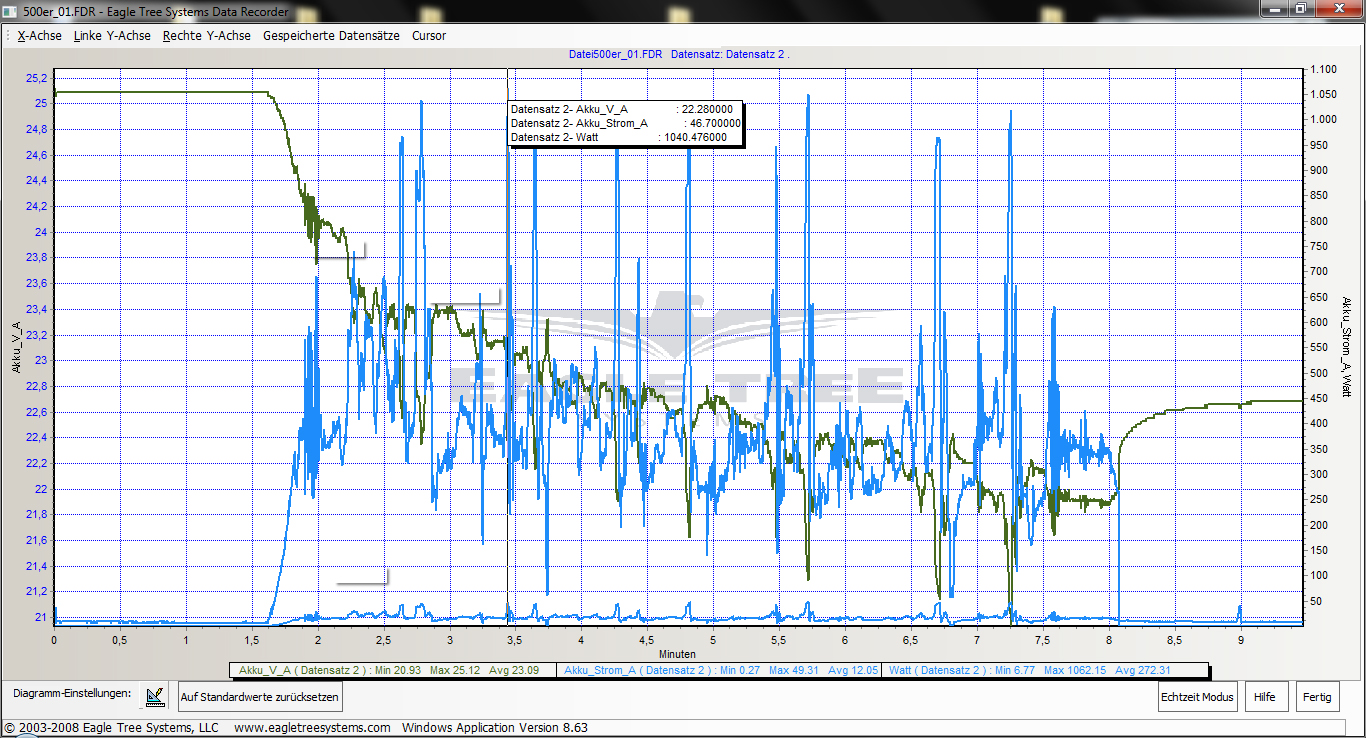This screenshot has height=738, width=1366.
Task: Click the 25,2 left axis value
Action: (x=36, y=78)
